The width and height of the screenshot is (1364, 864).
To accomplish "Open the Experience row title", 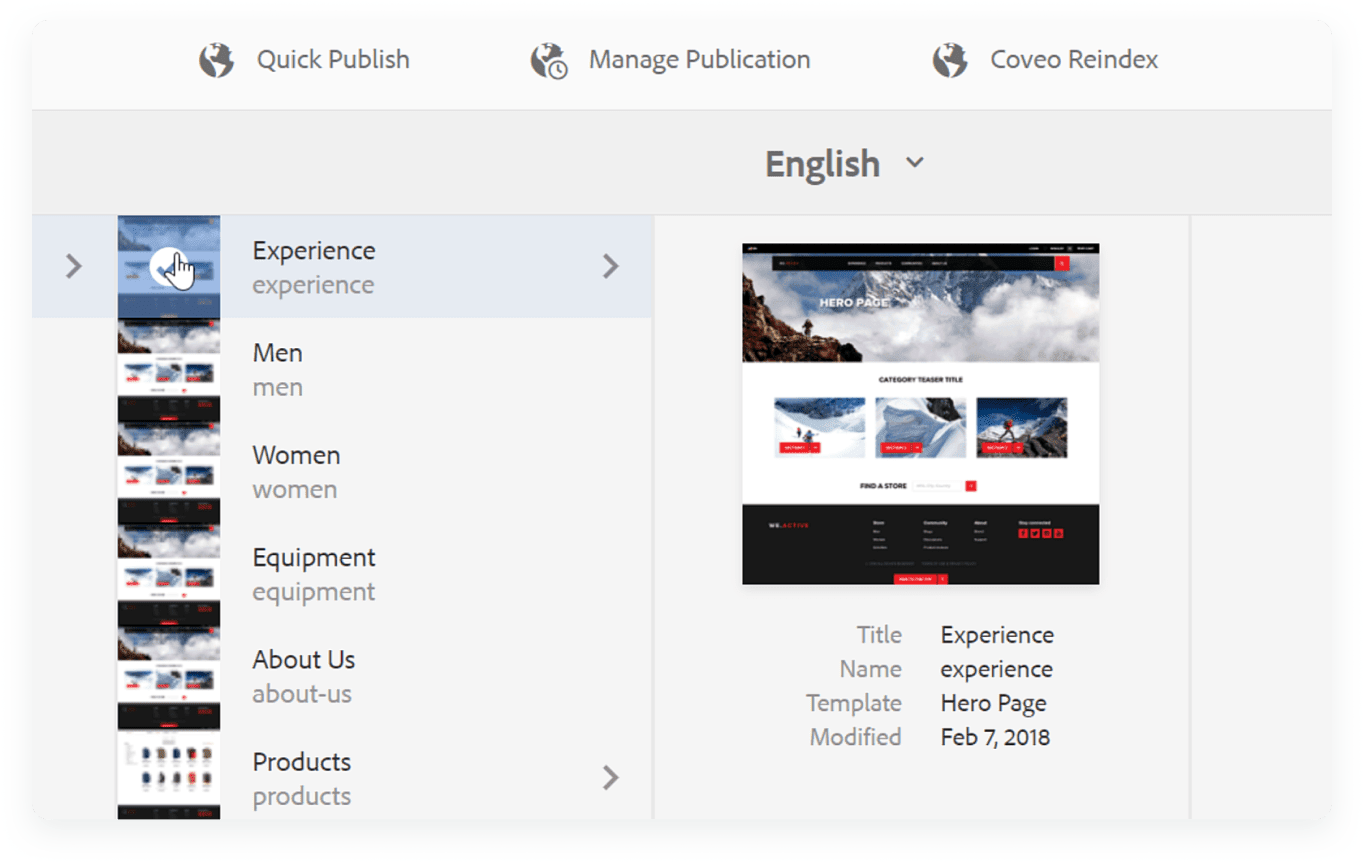I will point(314,251).
